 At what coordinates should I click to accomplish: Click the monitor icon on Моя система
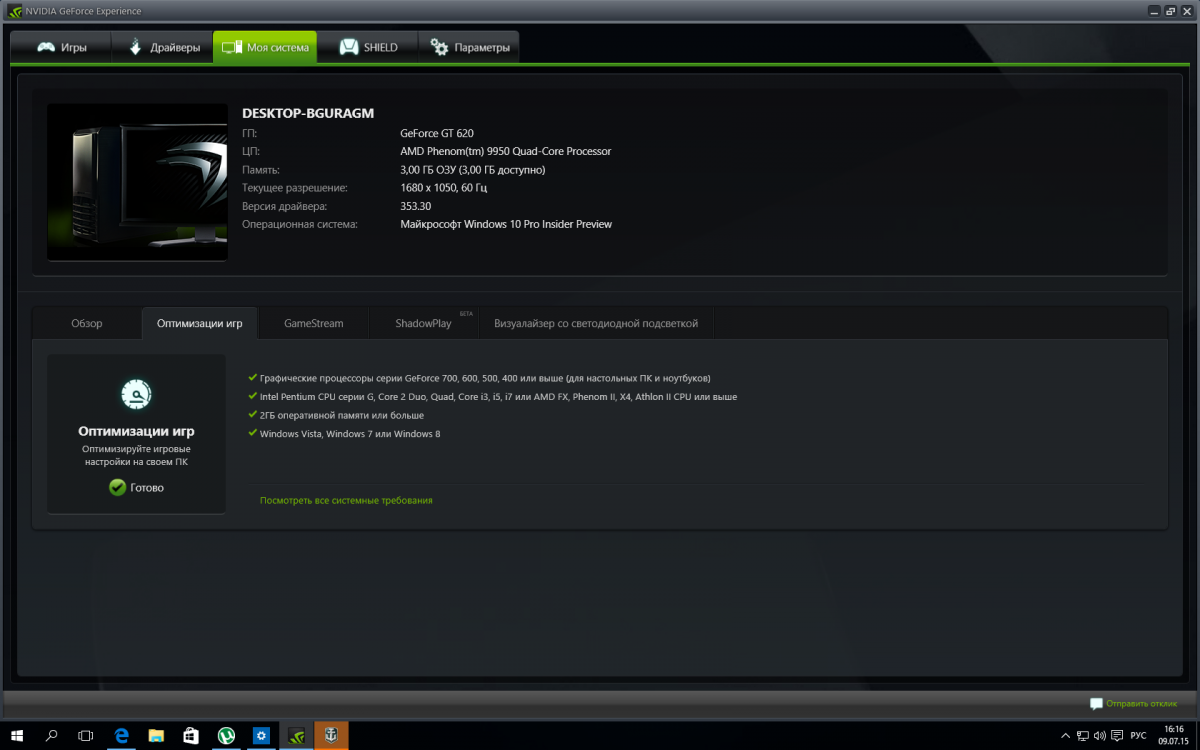232,47
